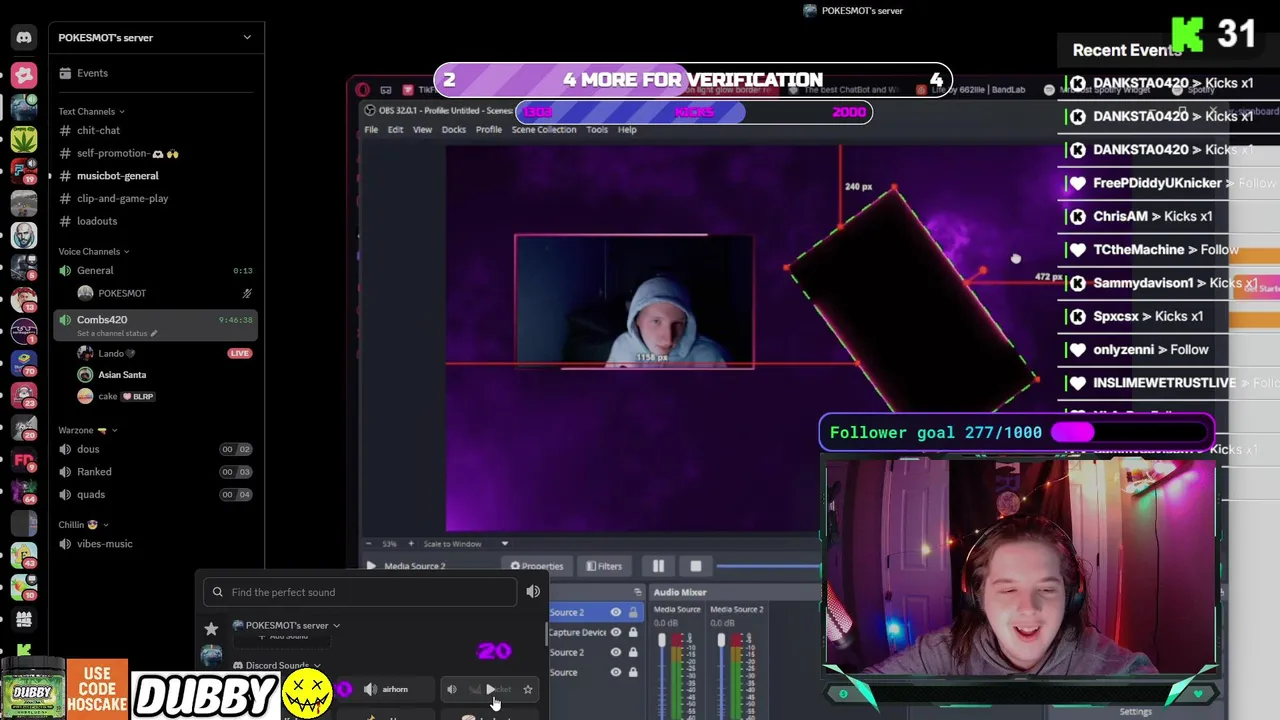Join the General voice channel
Viewport: 1280px width, 720px height.
pos(155,271)
